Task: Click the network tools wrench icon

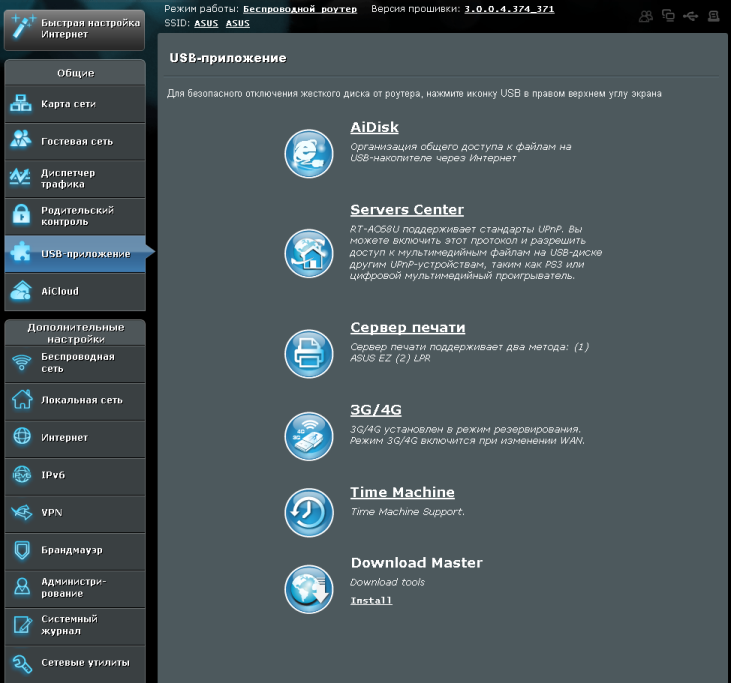Action: click(22, 663)
